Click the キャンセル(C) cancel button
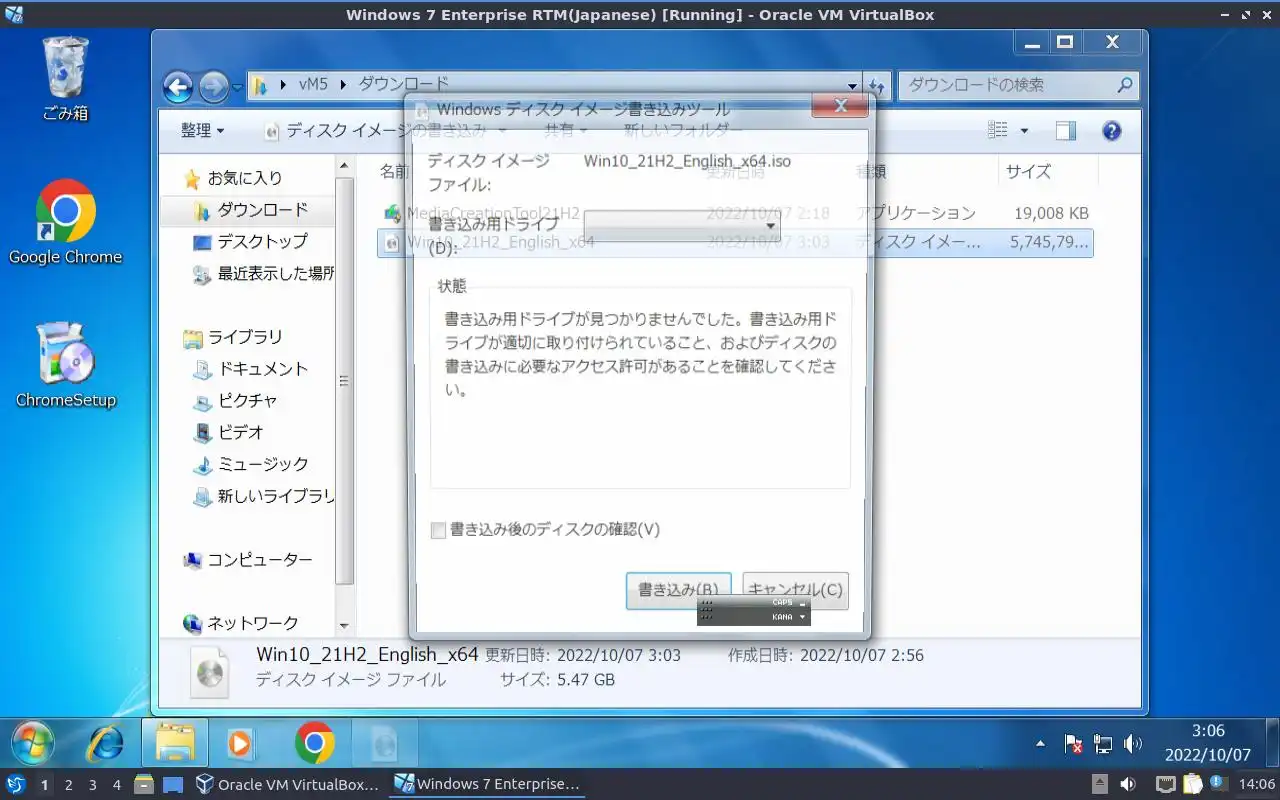This screenshot has height=800, width=1280. coord(796,590)
